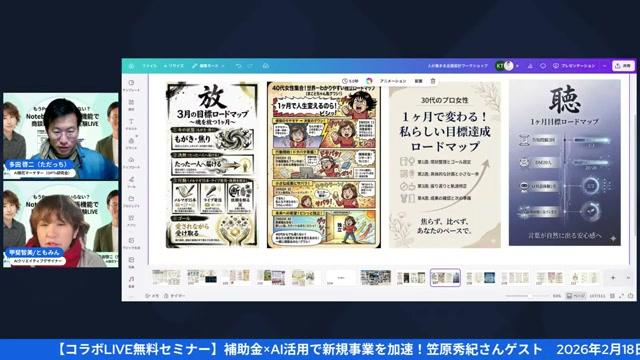Viewport: 640px width, 360px height.
Task: Open the Canva home menu icon
Action: tap(131, 66)
